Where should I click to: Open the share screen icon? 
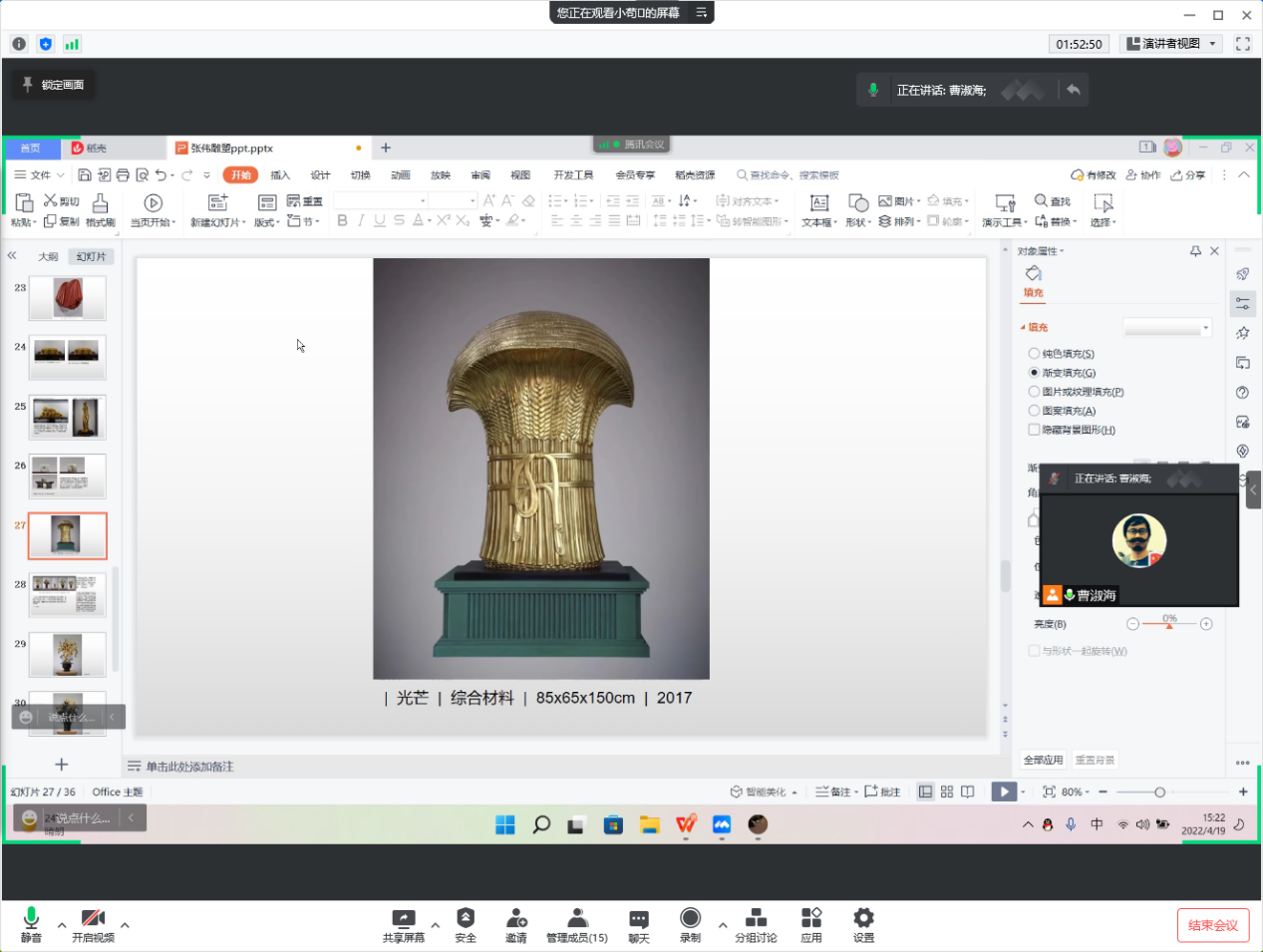click(404, 918)
